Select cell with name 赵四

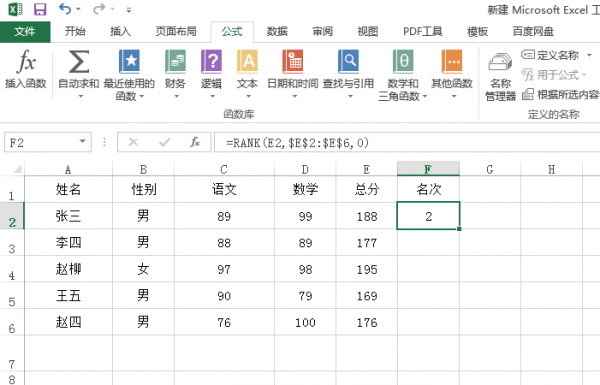pyautogui.click(x=68, y=322)
